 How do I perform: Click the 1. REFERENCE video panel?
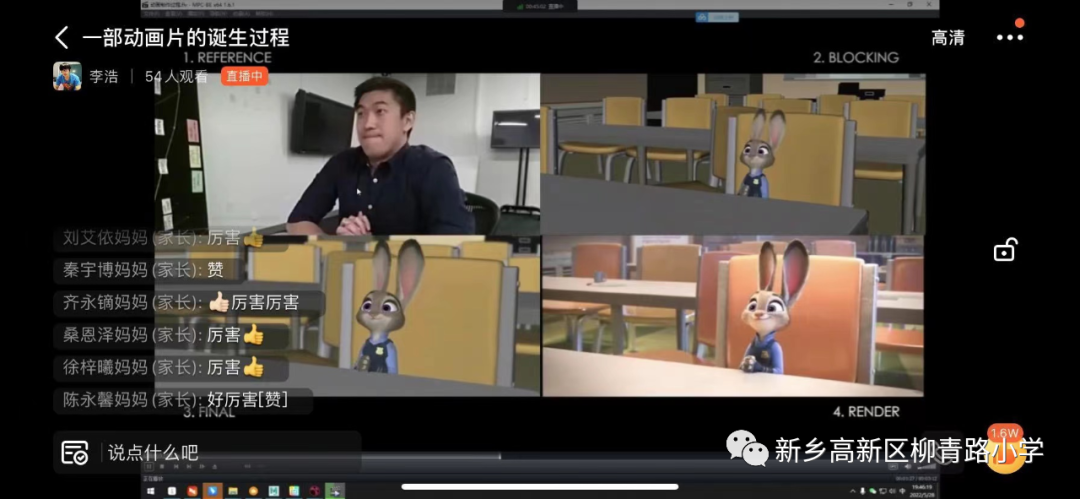(x=347, y=154)
